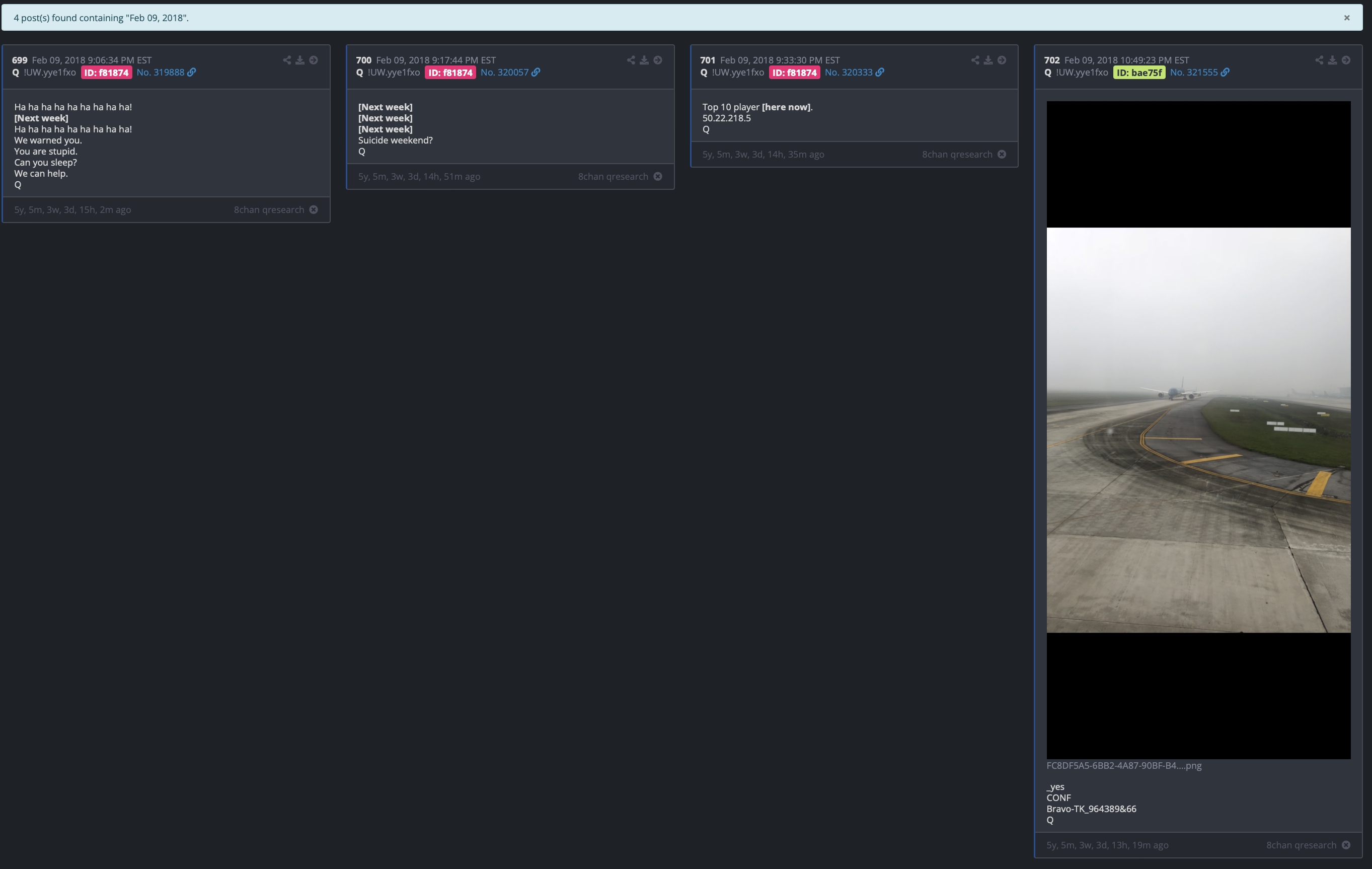Click the IP address 50.22.218.5
The width and height of the screenshot is (1372, 869).
click(726, 118)
